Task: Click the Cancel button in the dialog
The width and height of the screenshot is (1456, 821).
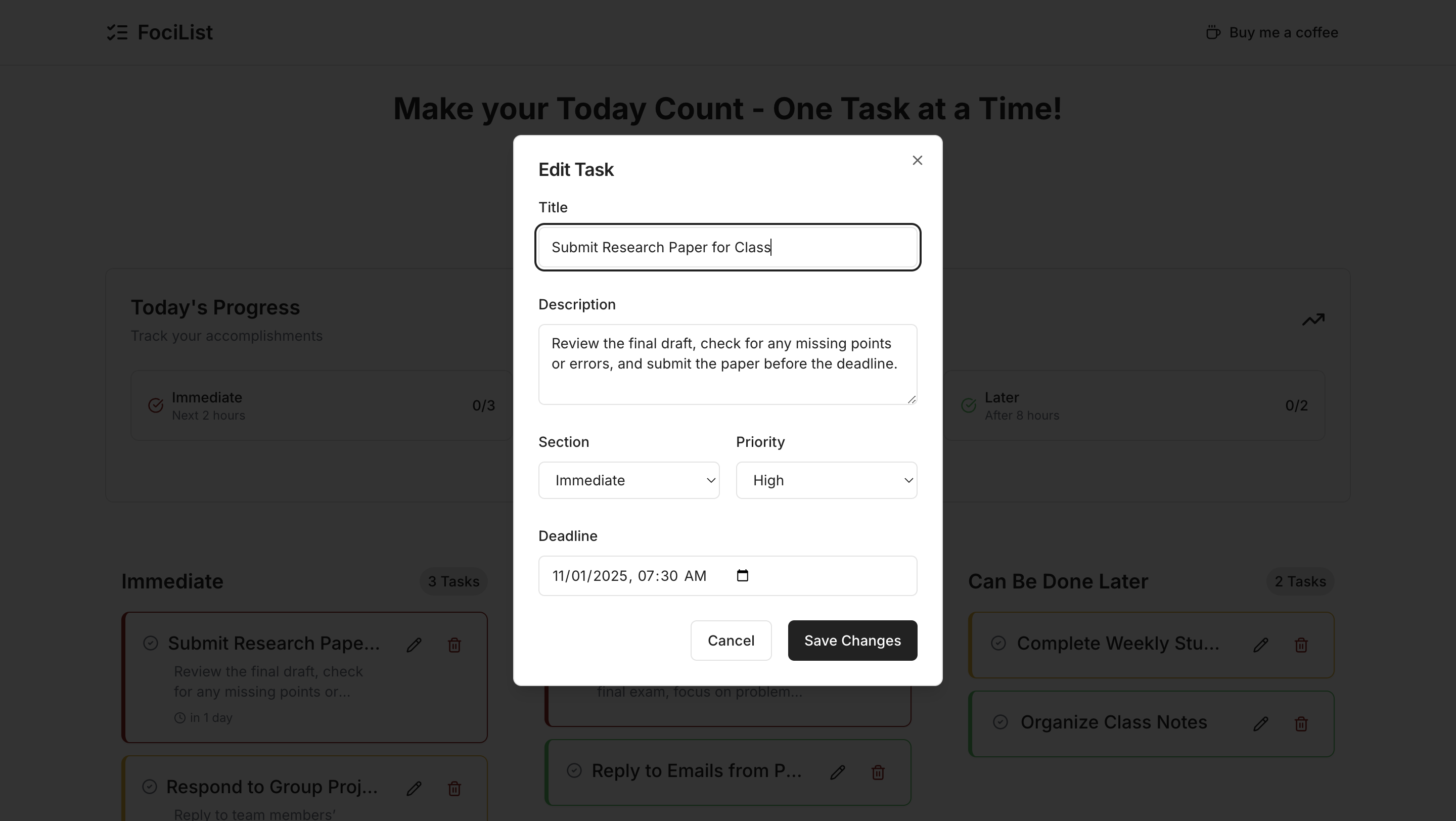Action: pos(731,640)
